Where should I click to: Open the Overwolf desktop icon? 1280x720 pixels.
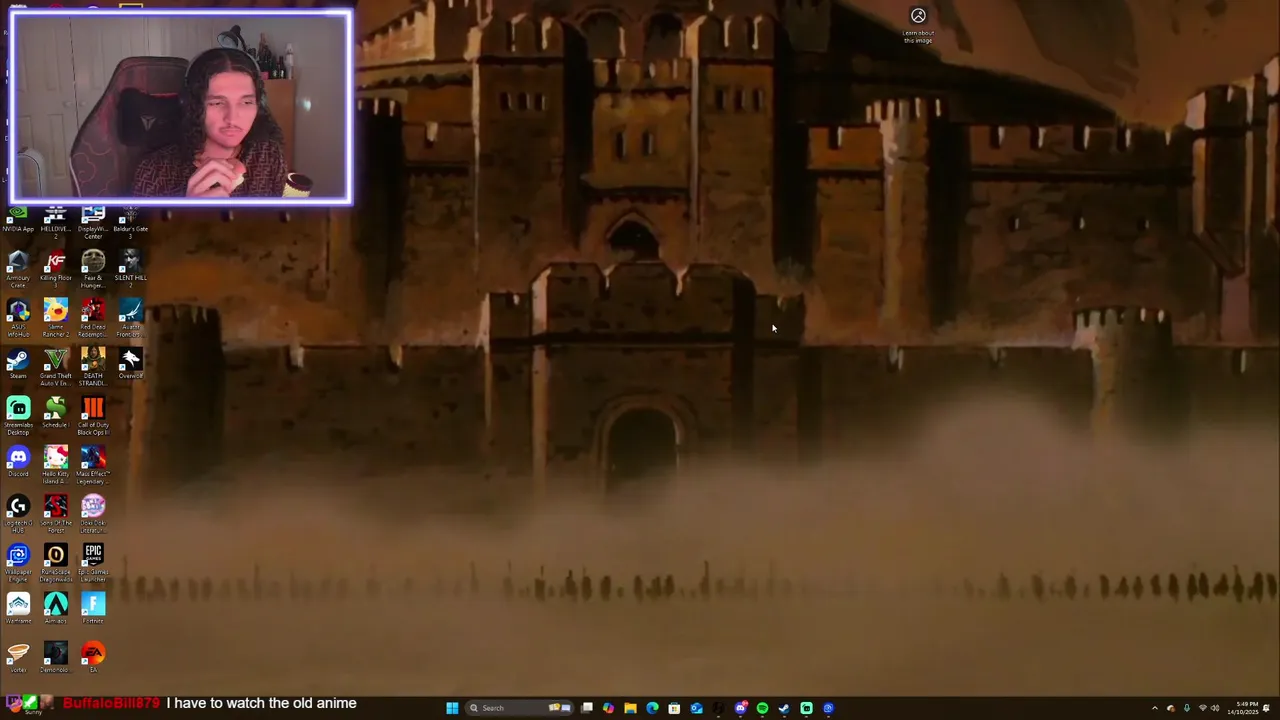pyautogui.click(x=130, y=363)
